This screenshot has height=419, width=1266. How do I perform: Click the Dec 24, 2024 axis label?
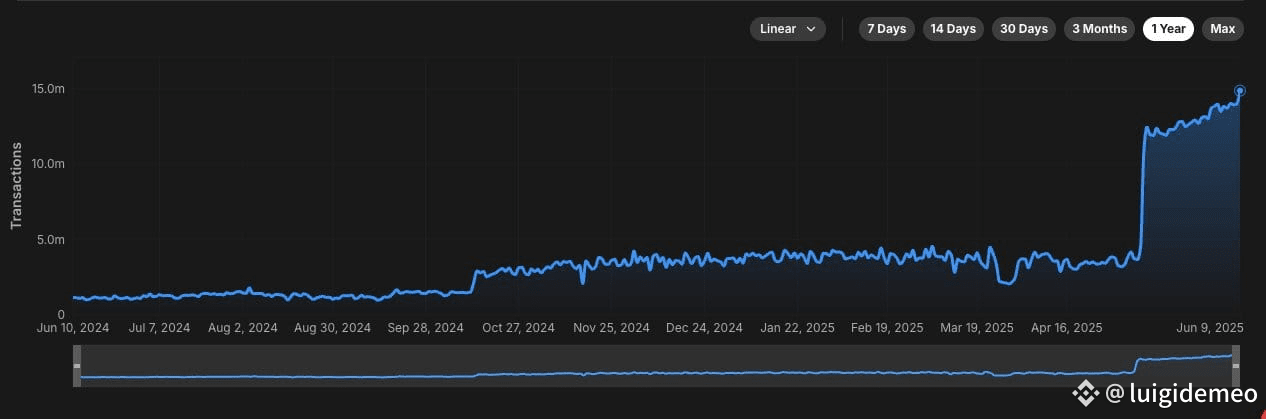coord(704,327)
